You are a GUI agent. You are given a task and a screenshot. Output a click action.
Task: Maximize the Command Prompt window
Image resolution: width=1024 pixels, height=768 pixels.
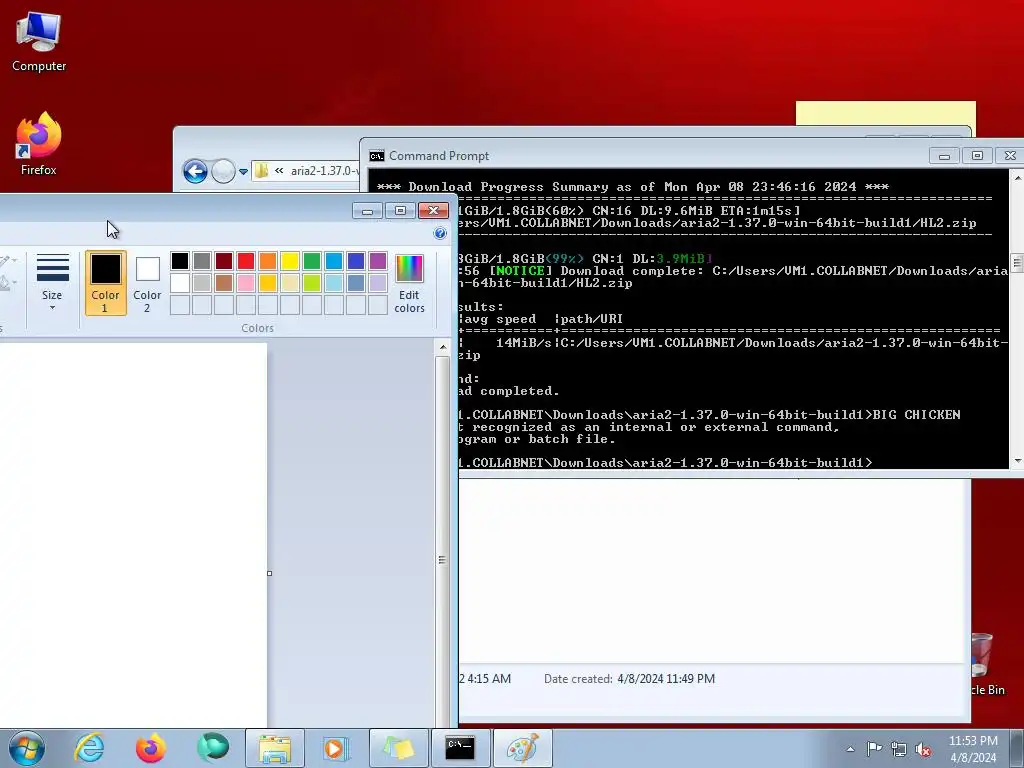pyautogui.click(x=977, y=155)
